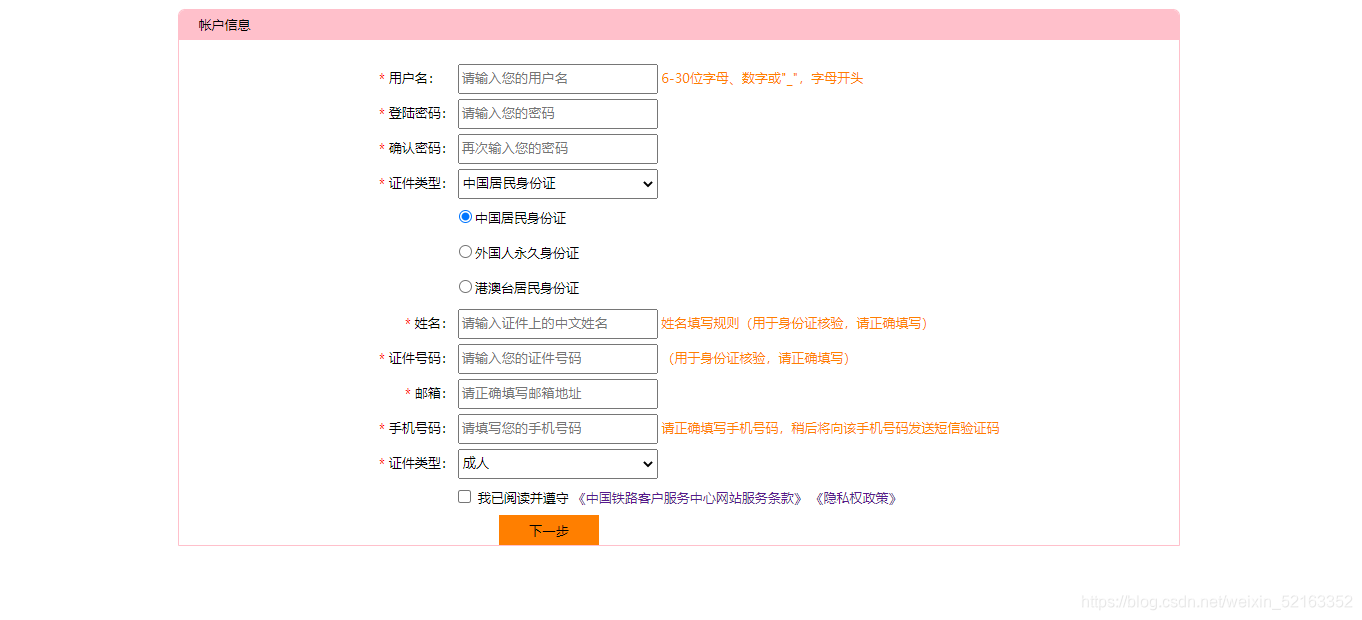The image size is (1362, 620).
Task: Click the orange 下一步 button
Action: [x=549, y=530]
